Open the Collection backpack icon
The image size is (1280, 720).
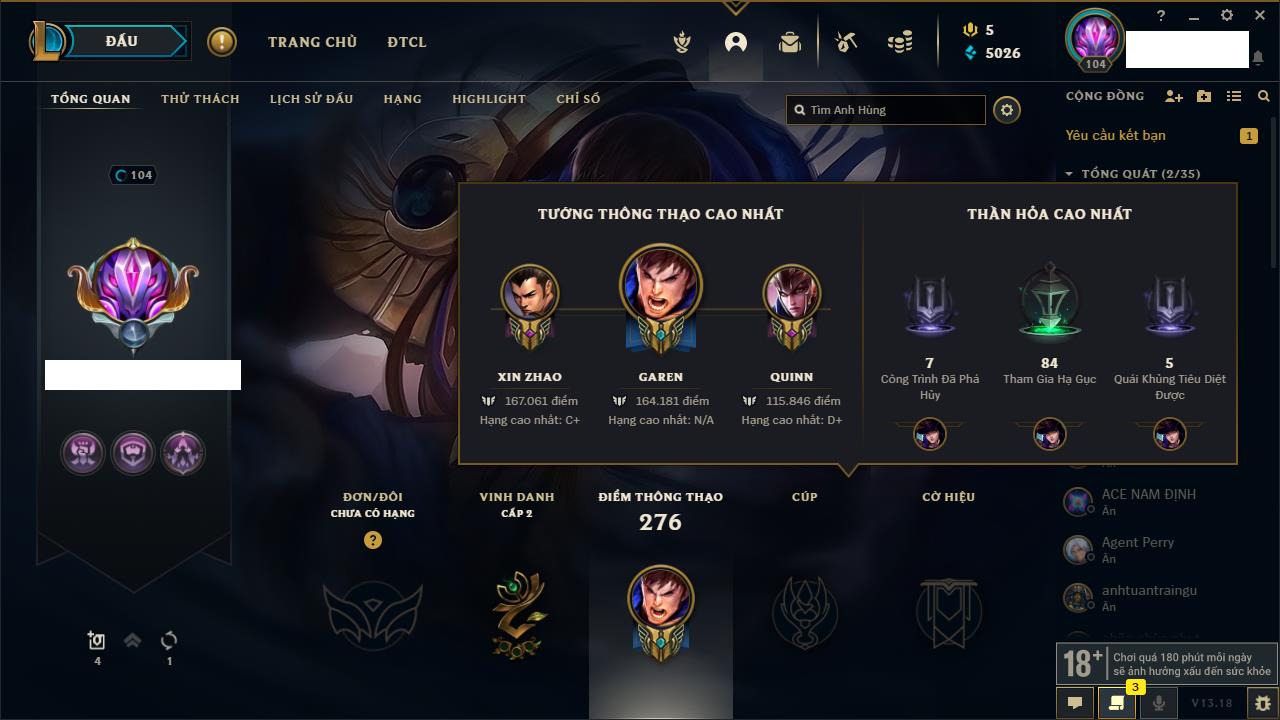tap(790, 42)
